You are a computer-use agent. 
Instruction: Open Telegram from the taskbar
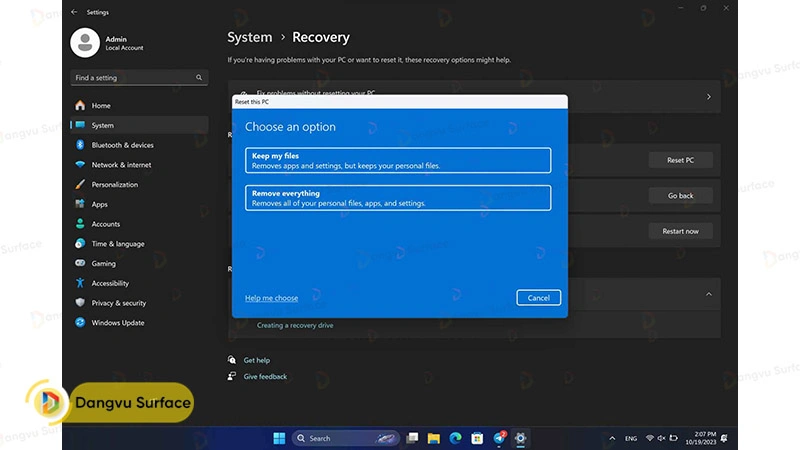[x=499, y=438]
